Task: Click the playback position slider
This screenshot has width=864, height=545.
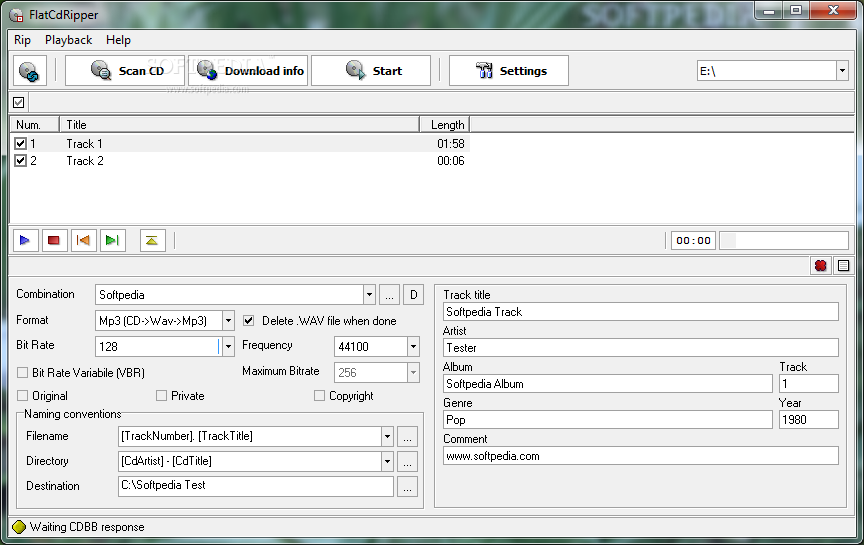Action: [784, 240]
